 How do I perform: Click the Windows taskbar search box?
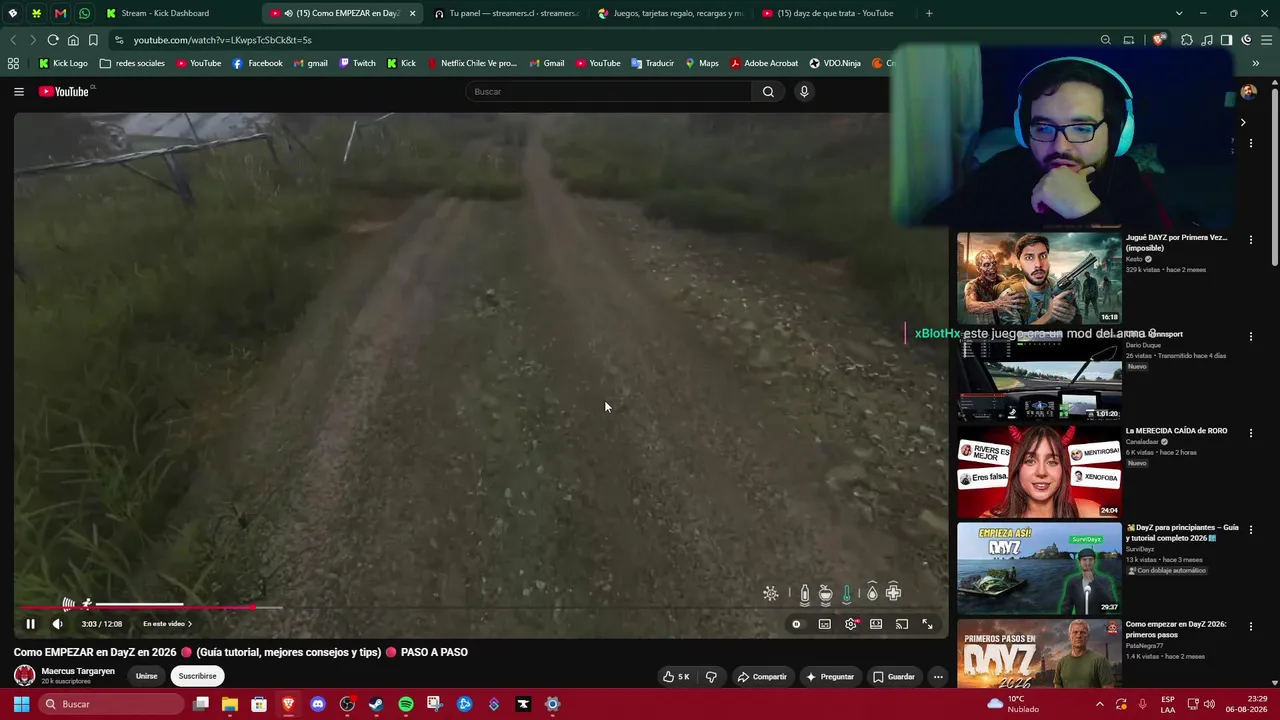click(113, 704)
